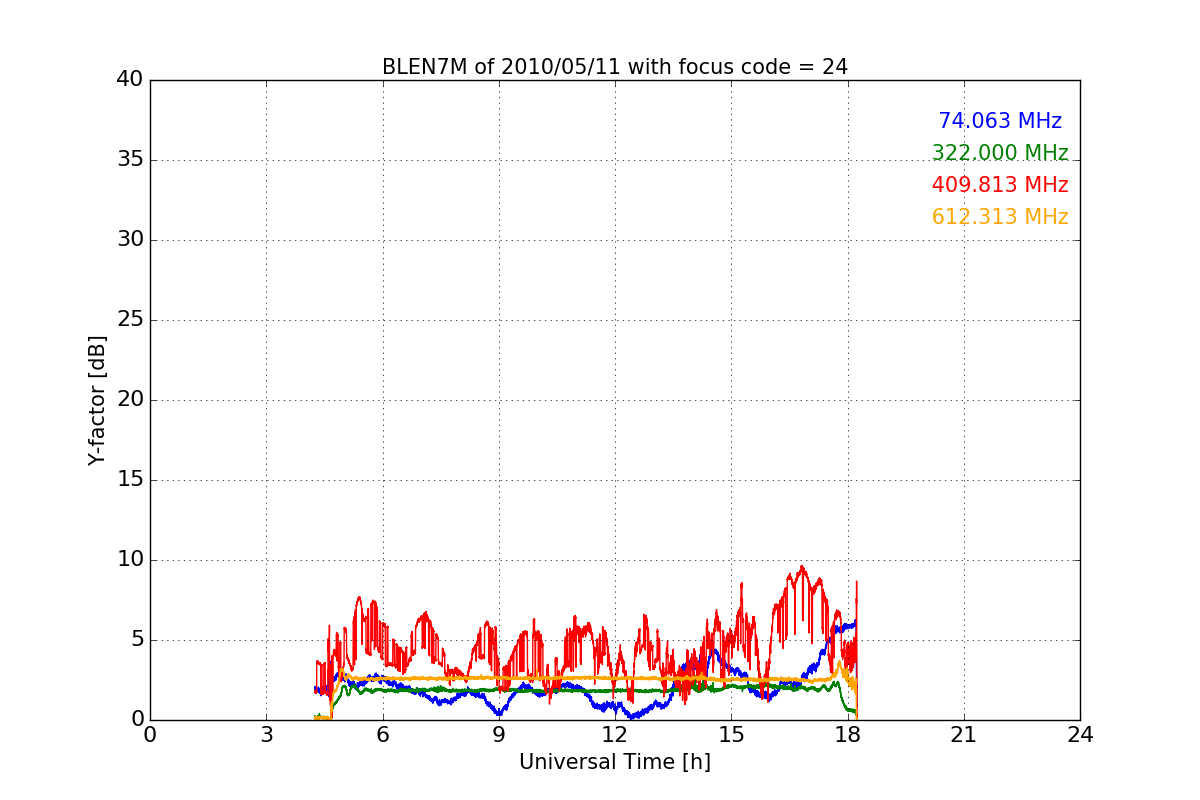Click the x-axis tick label 18
This screenshot has height=800, width=1200.
pos(847,735)
